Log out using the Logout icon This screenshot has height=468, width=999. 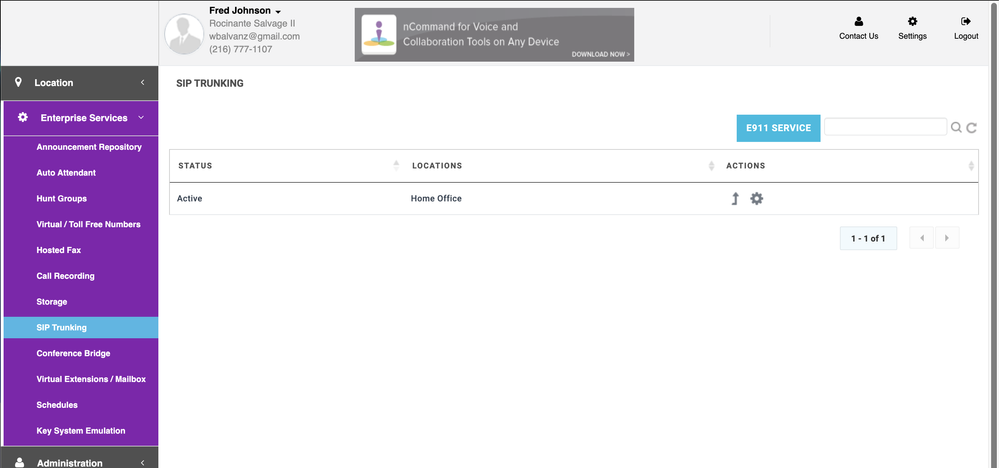tap(966, 28)
